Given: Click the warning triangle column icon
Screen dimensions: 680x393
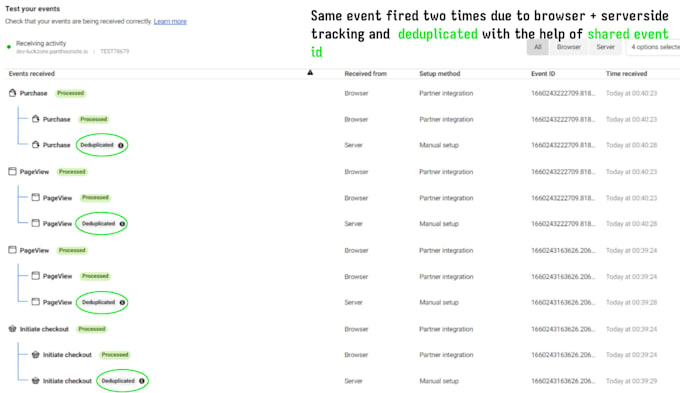Looking at the screenshot, I should coord(310,73).
